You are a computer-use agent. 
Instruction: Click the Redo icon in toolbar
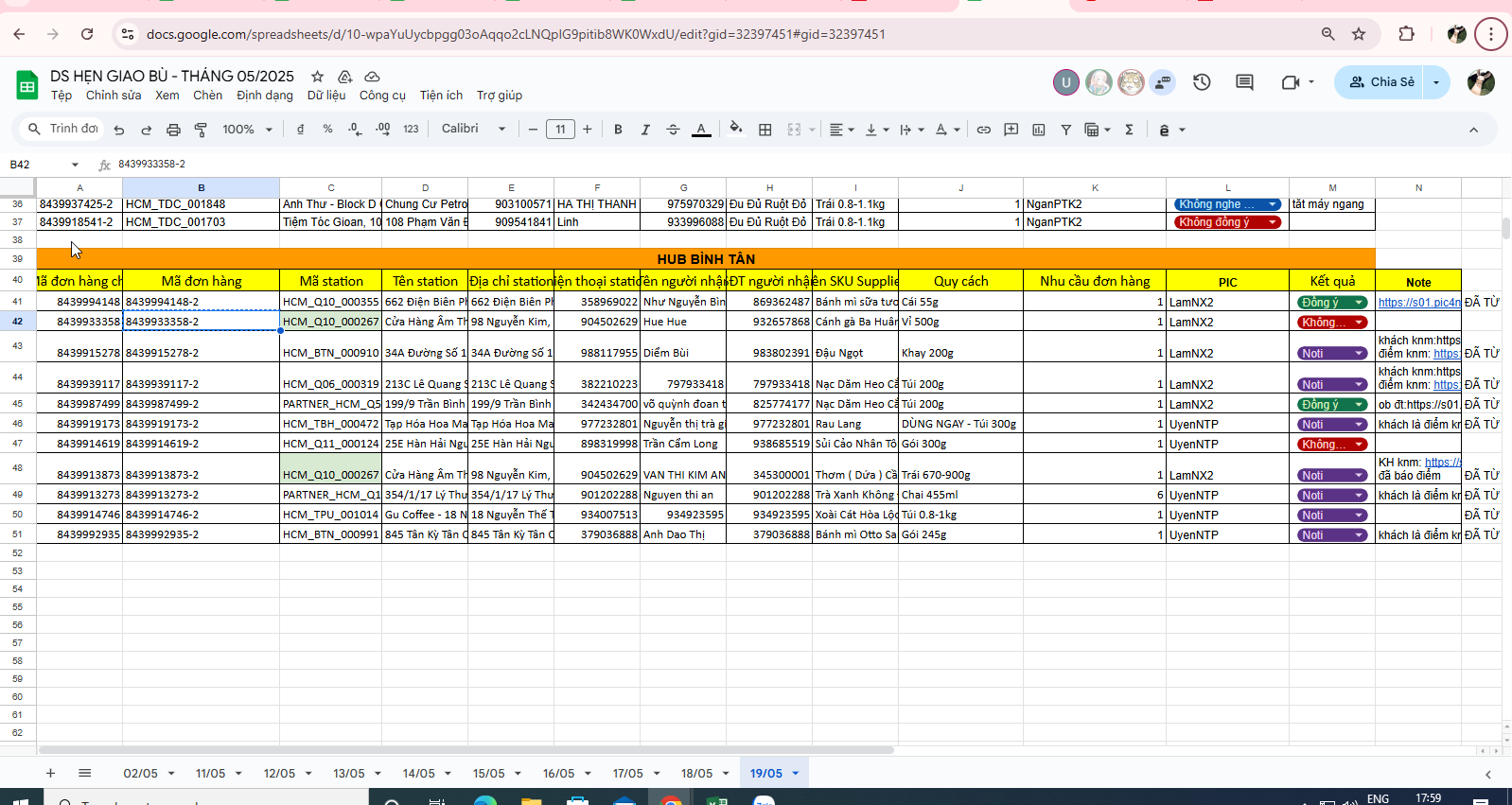(x=146, y=130)
